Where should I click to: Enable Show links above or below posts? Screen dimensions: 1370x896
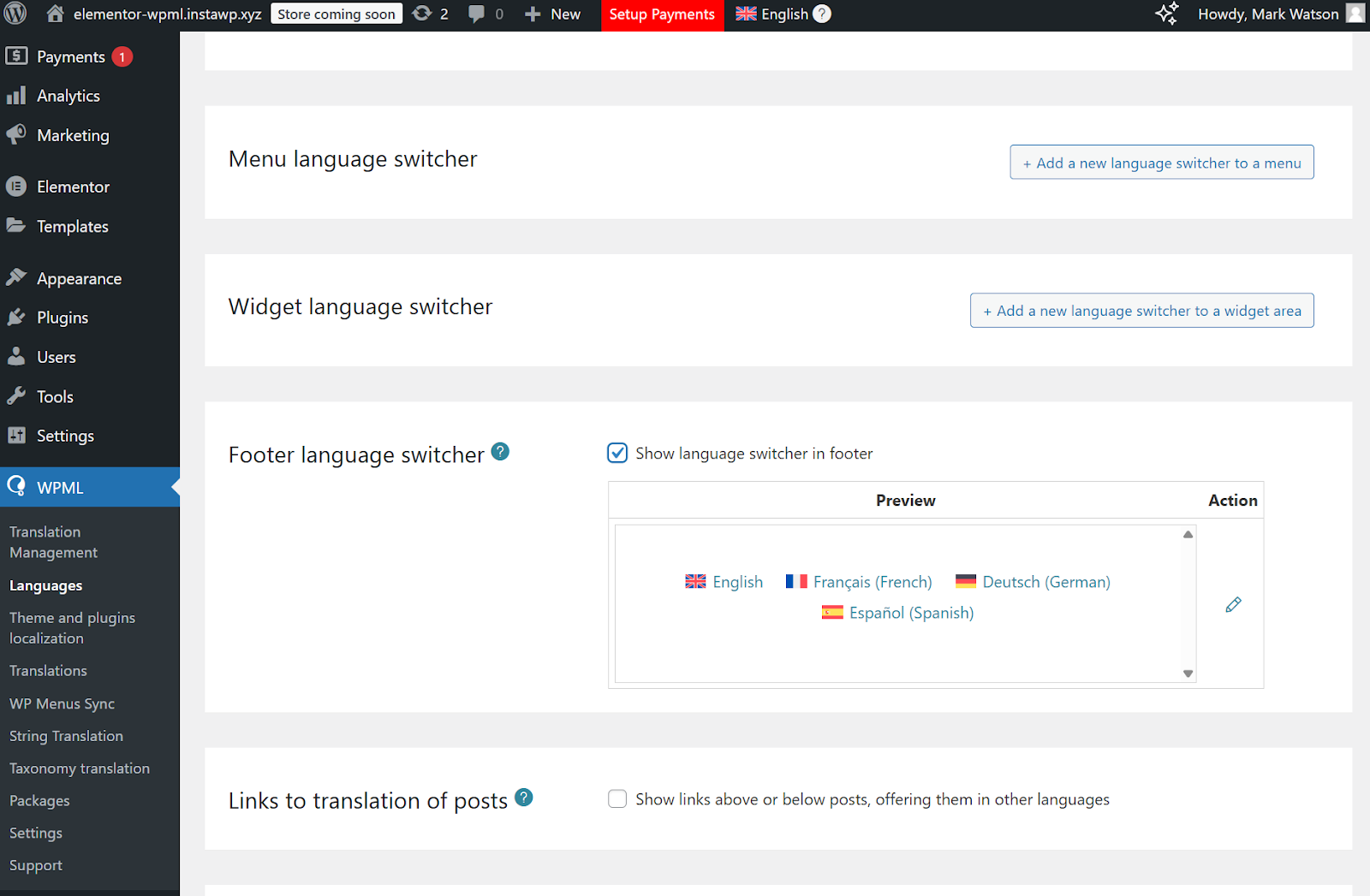click(x=617, y=799)
